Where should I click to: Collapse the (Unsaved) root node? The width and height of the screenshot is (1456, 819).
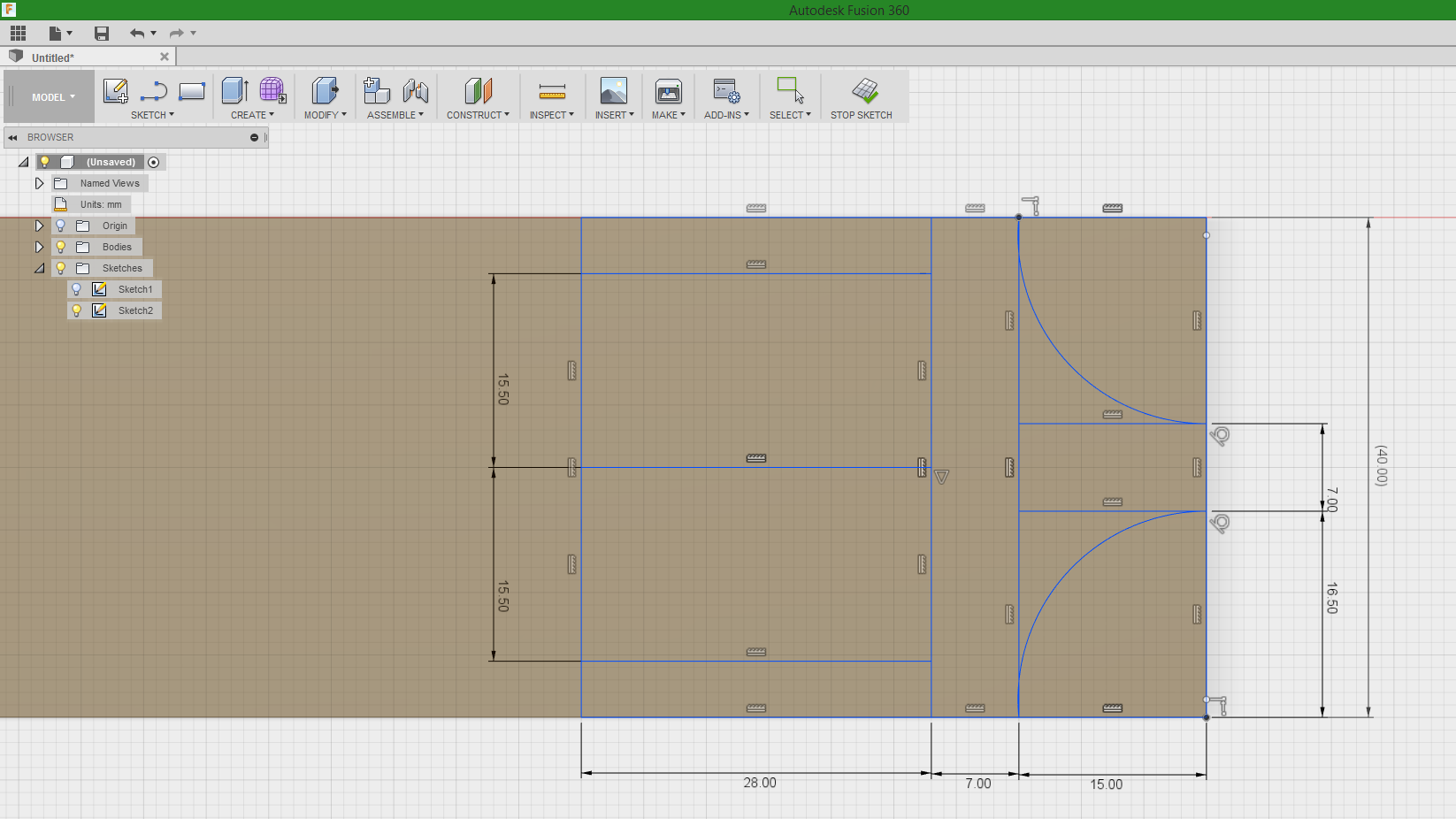point(24,162)
